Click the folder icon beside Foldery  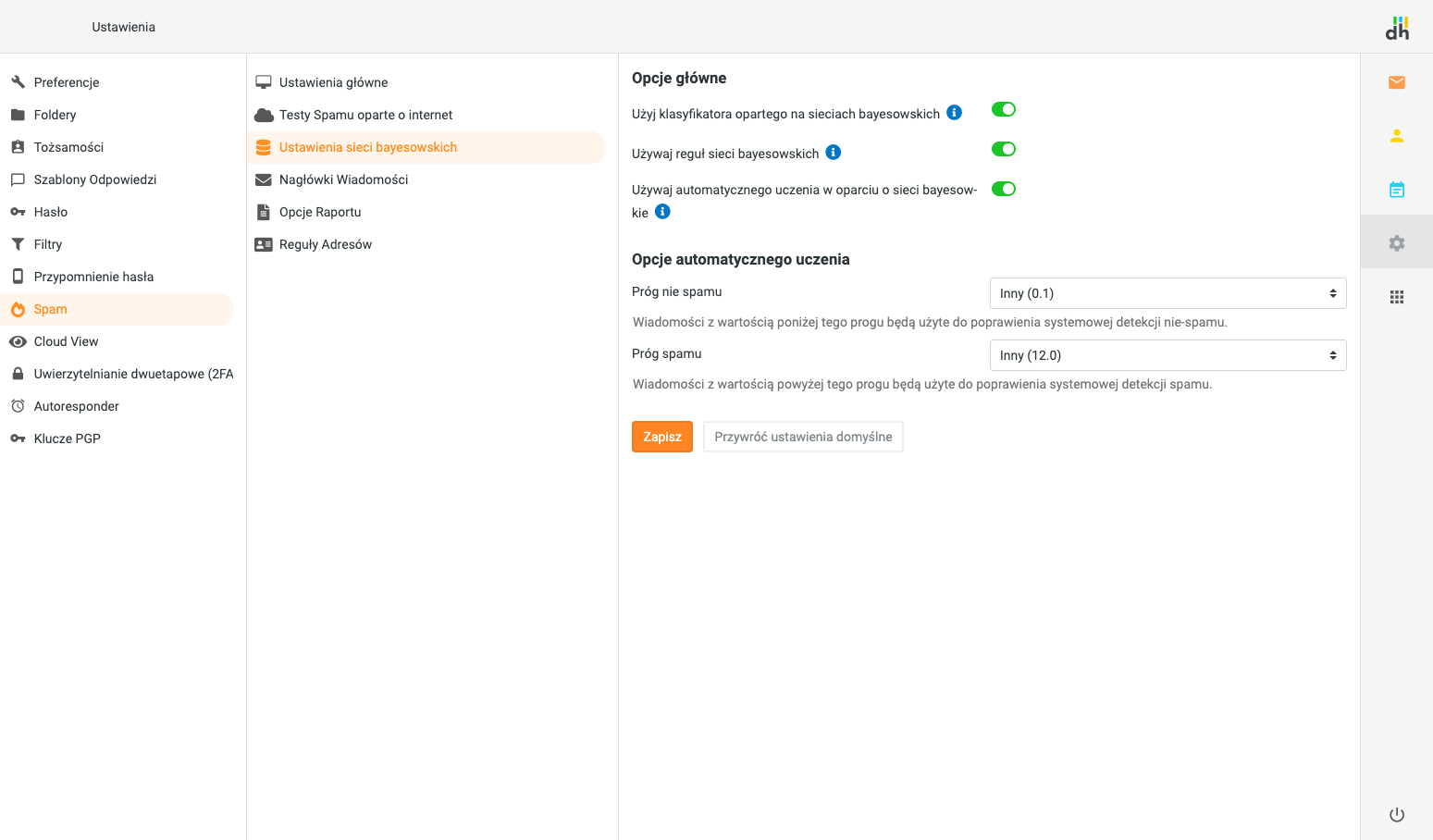click(18, 115)
